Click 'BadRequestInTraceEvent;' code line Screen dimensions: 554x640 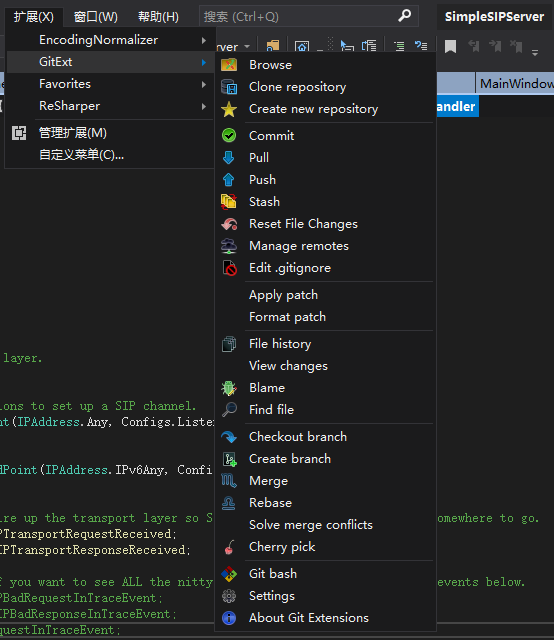[x=81, y=598]
